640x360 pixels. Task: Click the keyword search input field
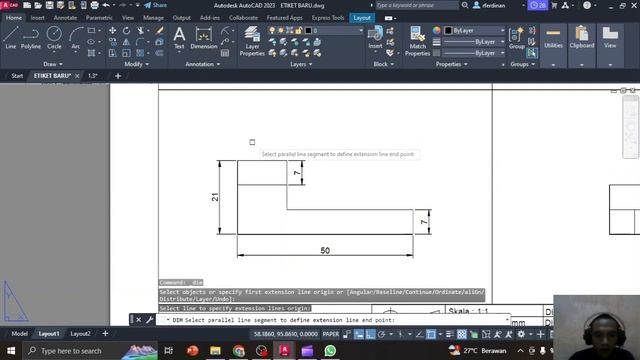(416, 5)
